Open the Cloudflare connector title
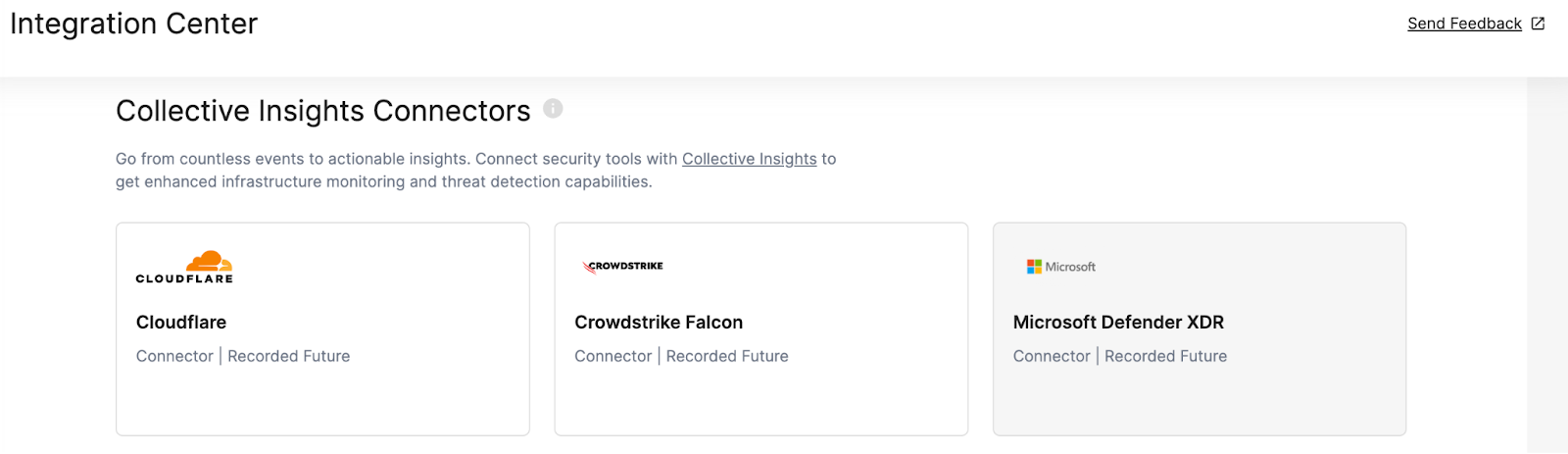Image resolution: width=1568 pixels, height=454 pixels. [181, 323]
